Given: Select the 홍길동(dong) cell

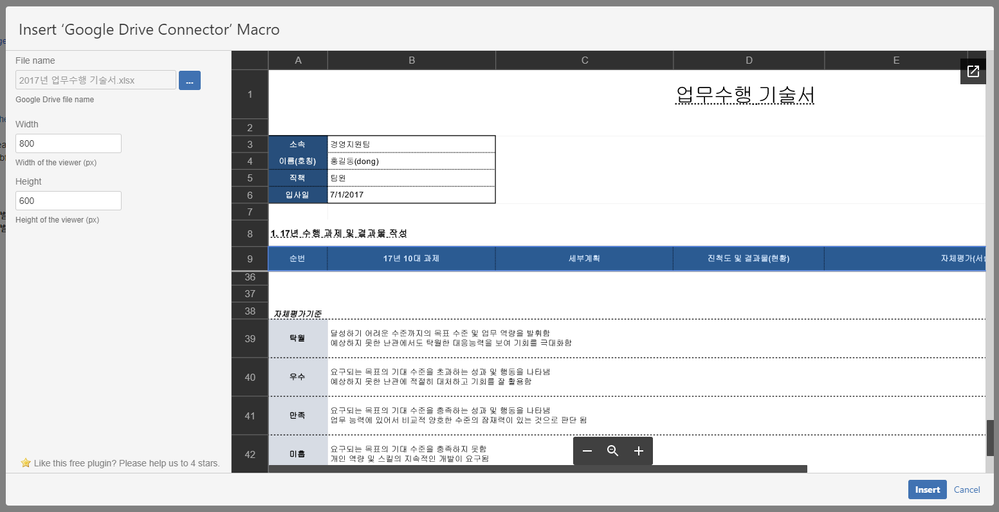Looking at the screenshot, I should [412, 161].
